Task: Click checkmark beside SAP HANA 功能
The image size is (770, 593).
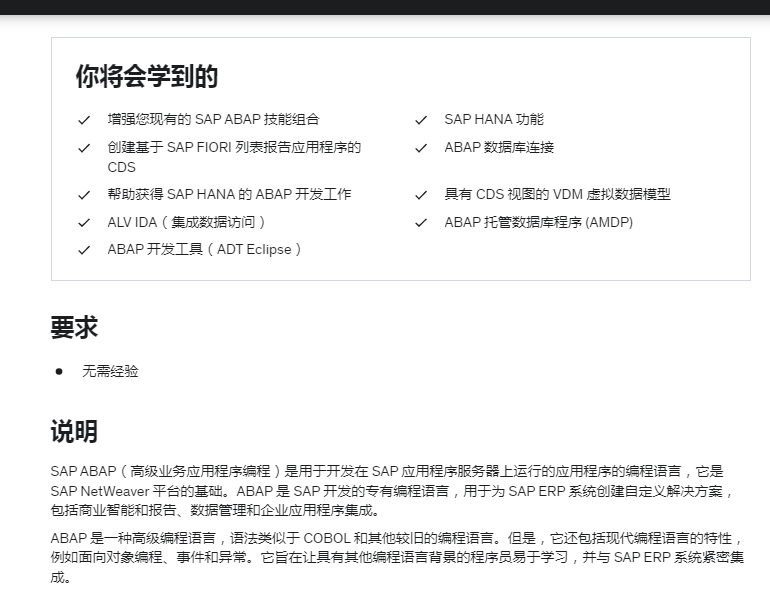Action: [421, 120]
